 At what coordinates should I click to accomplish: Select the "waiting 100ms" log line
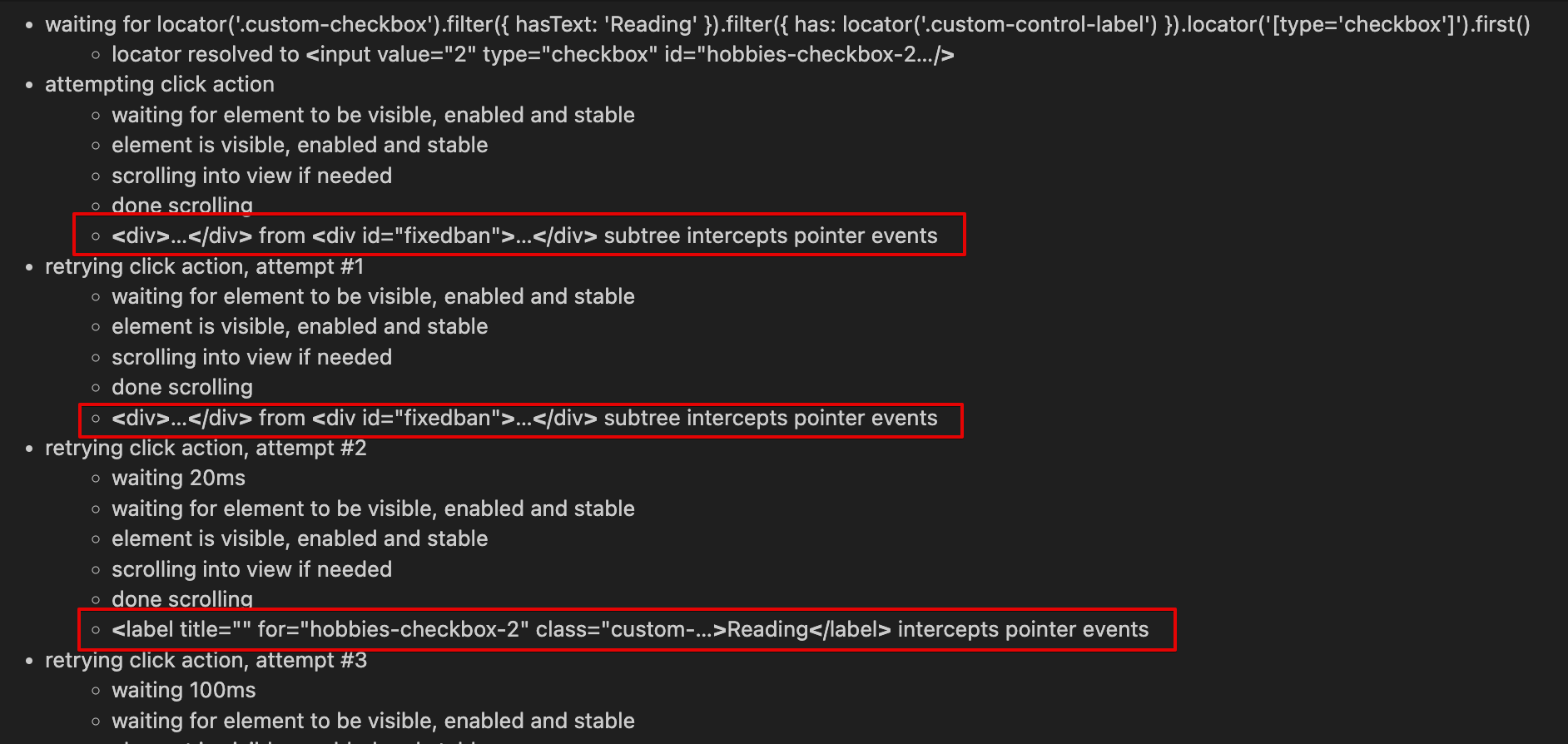184,690
